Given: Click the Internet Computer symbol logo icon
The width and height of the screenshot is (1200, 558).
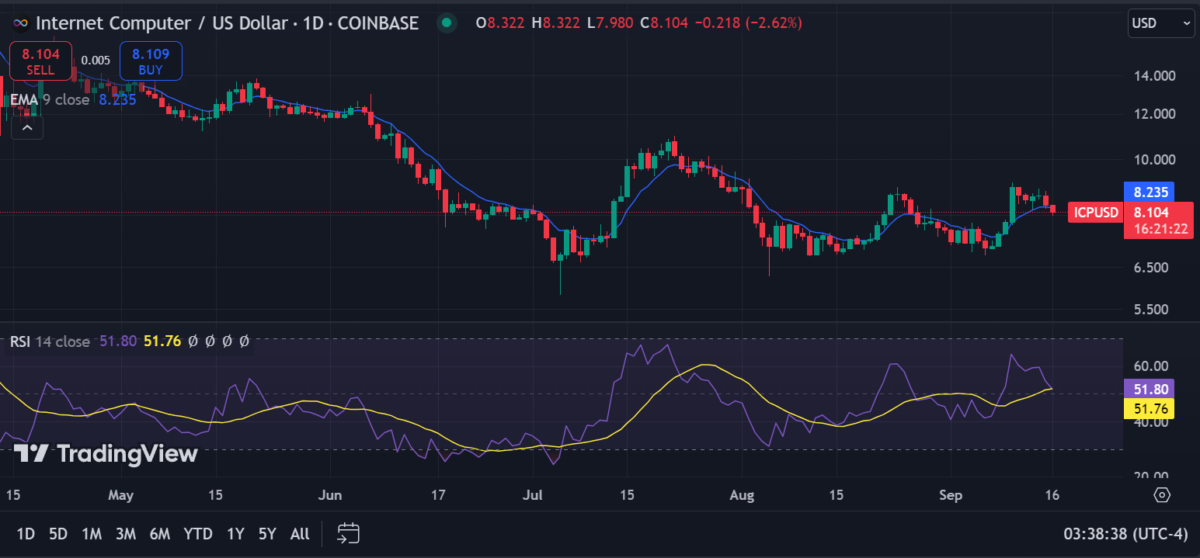Looking at the screenshot, I should tap(20, 22).
